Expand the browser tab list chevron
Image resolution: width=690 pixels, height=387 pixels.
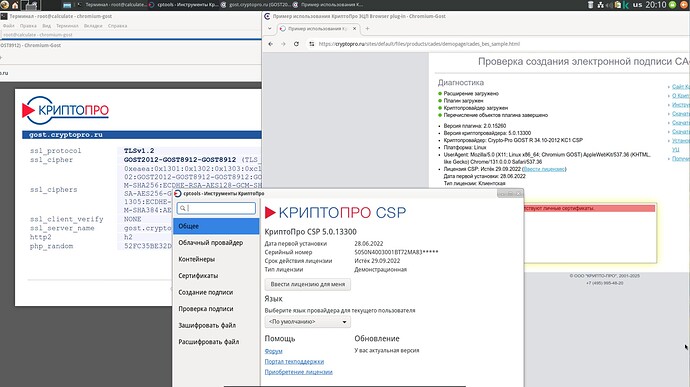pos(270,29)
